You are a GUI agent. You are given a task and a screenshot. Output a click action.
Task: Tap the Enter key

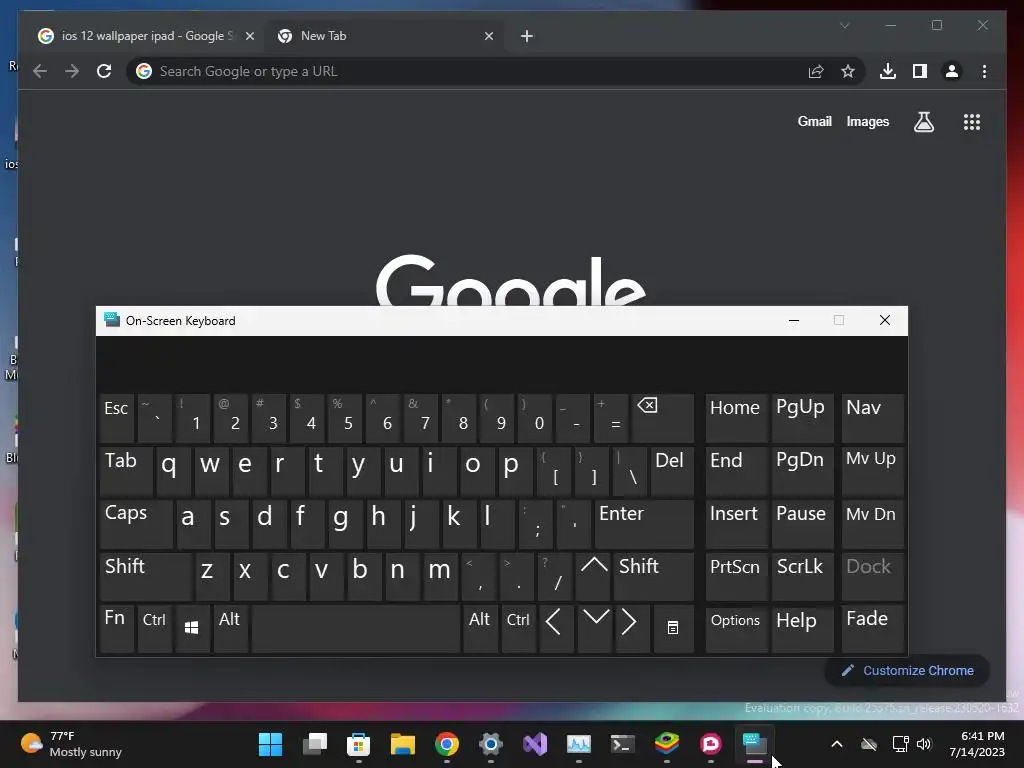[644, 523]
